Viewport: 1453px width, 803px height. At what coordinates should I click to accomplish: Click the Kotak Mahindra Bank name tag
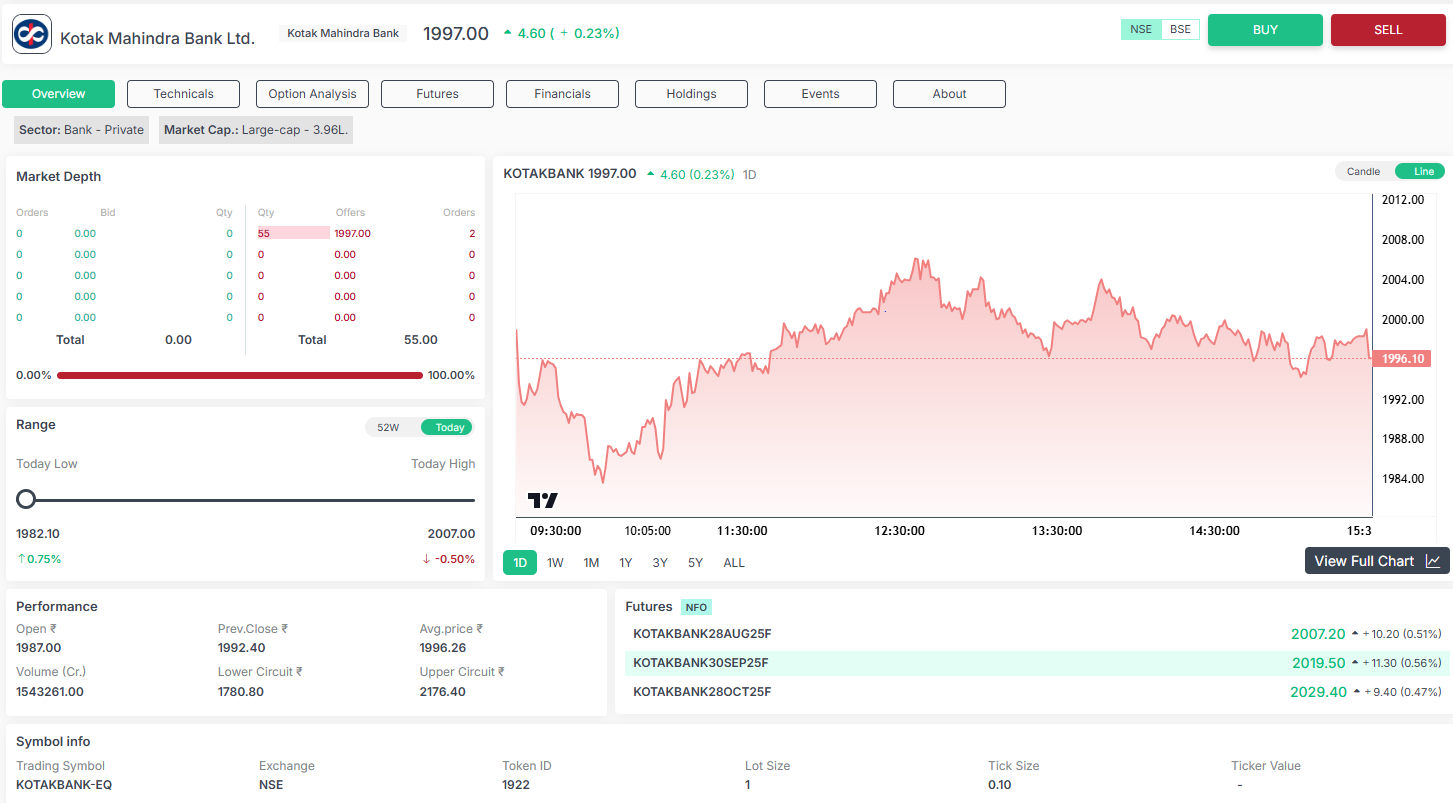343,33
